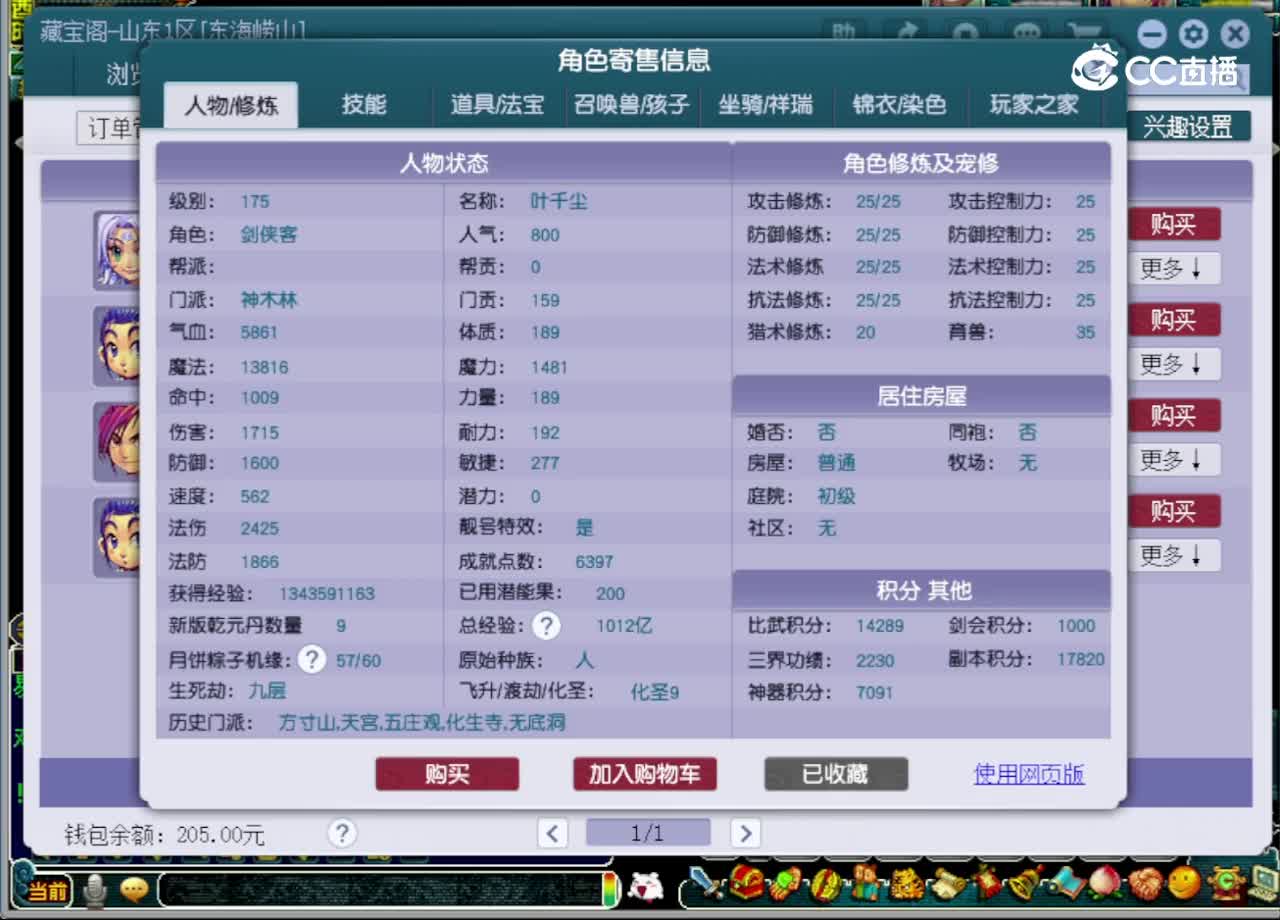Viewport: 1280px width, 920px height.
Task: Expand the bottom 更多 options
Action: (1173, 555)
